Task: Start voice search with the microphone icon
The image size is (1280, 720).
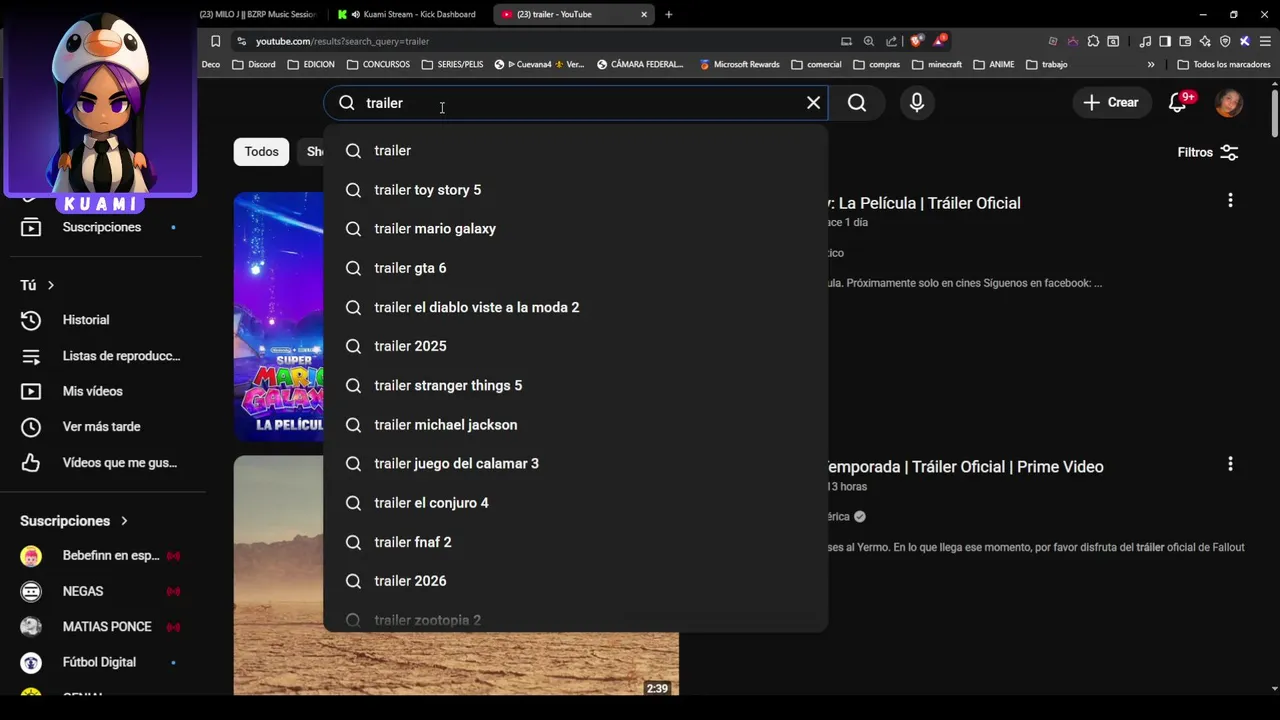Action: [x=916, y=103]
